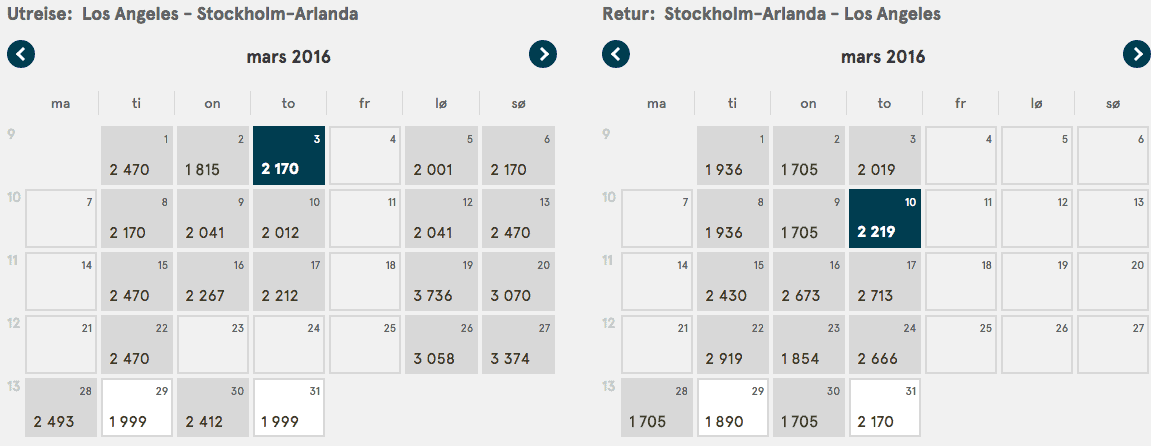Image resolution: width=1151 pixels, height=446 pixels.
Task: Pick outbound March 19 priced 3 736
Action: (440, 281)
